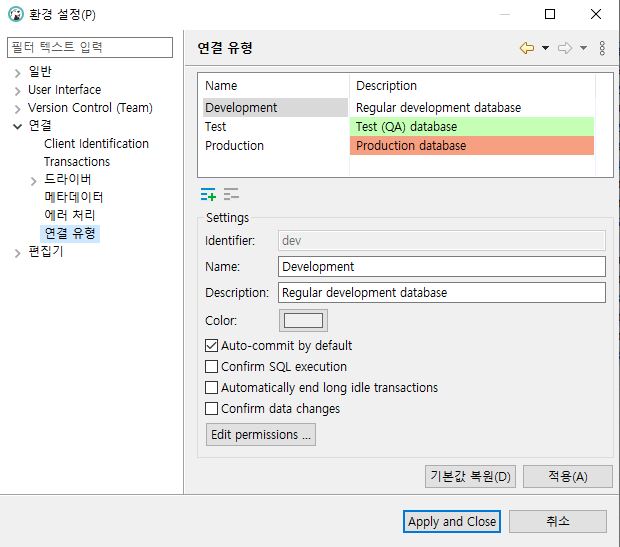Click the delete connection type icon
The height and width of the screenshot is (547, 620).
coord(231,195)
